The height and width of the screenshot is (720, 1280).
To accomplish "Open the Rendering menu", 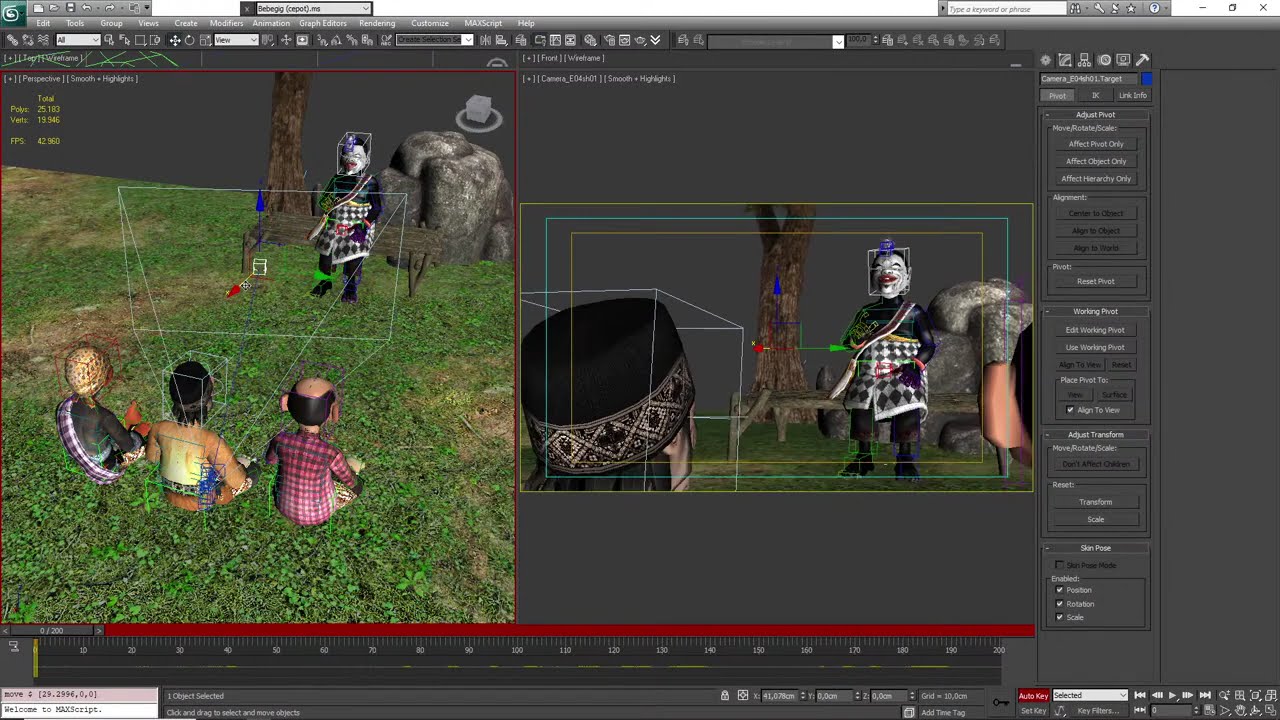I will (x=377, y=23).
